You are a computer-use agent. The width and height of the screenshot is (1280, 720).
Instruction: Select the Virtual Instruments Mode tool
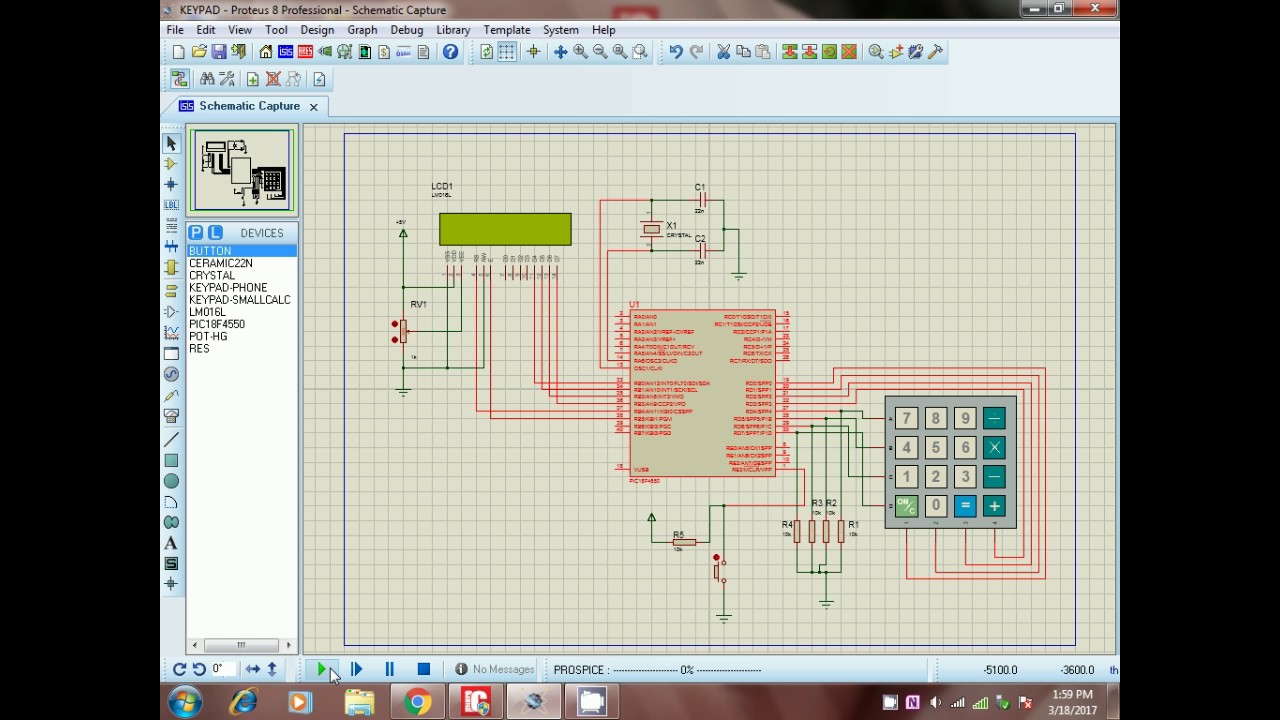[171, 416]
